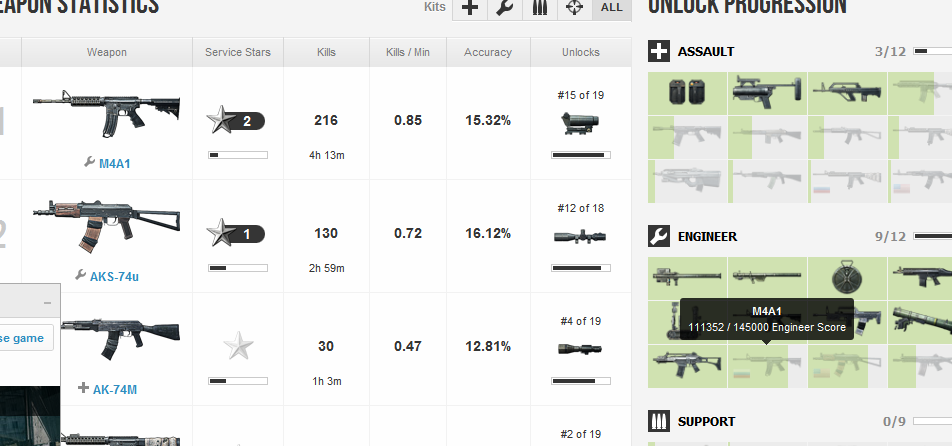Click the M4A1 '0.85' kills per minute
The width and height of the screenshot is (952, 446).
pos(407,120)
